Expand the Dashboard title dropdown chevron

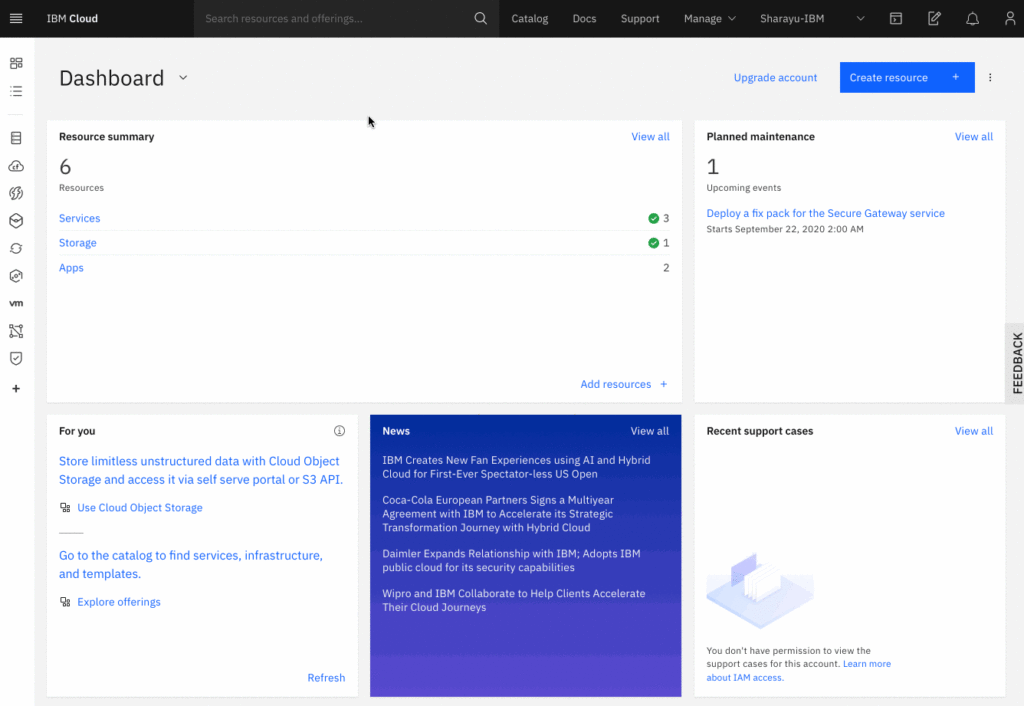point(184,78)
